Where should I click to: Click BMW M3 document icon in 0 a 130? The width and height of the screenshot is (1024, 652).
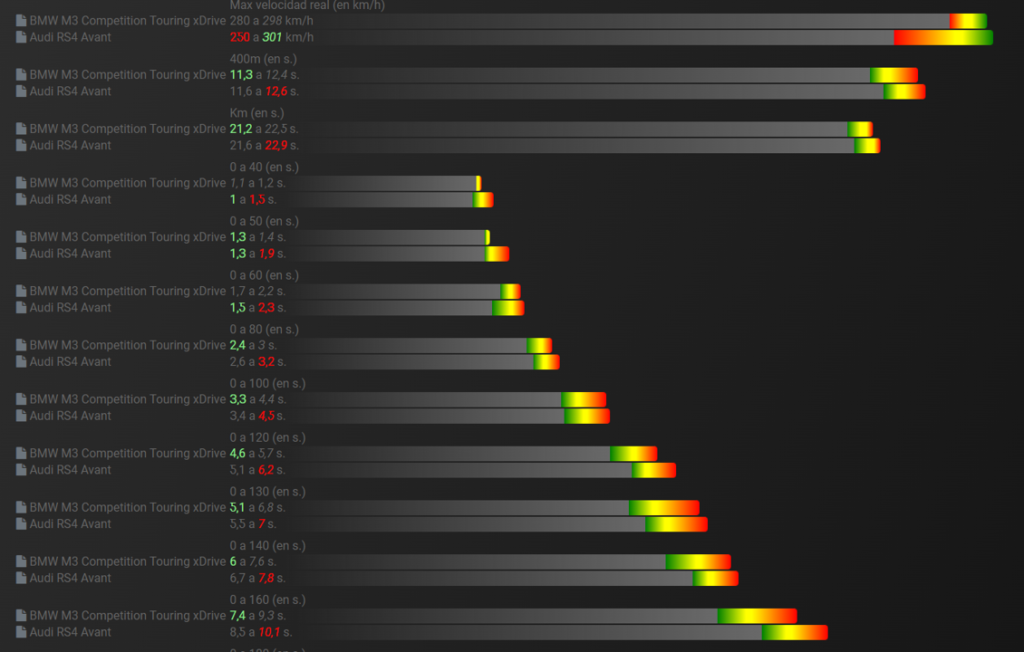tap(21, 508)
